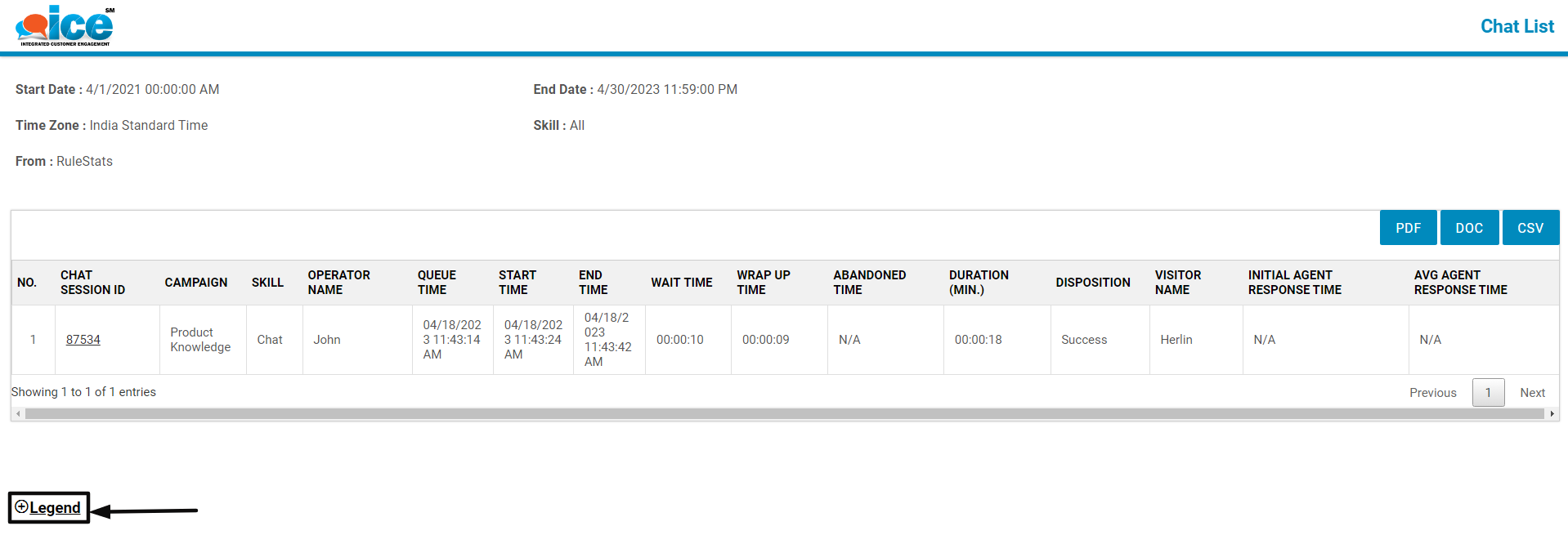Go to the Previous page
The image size is (1568, 535).
click(1432, 393)
